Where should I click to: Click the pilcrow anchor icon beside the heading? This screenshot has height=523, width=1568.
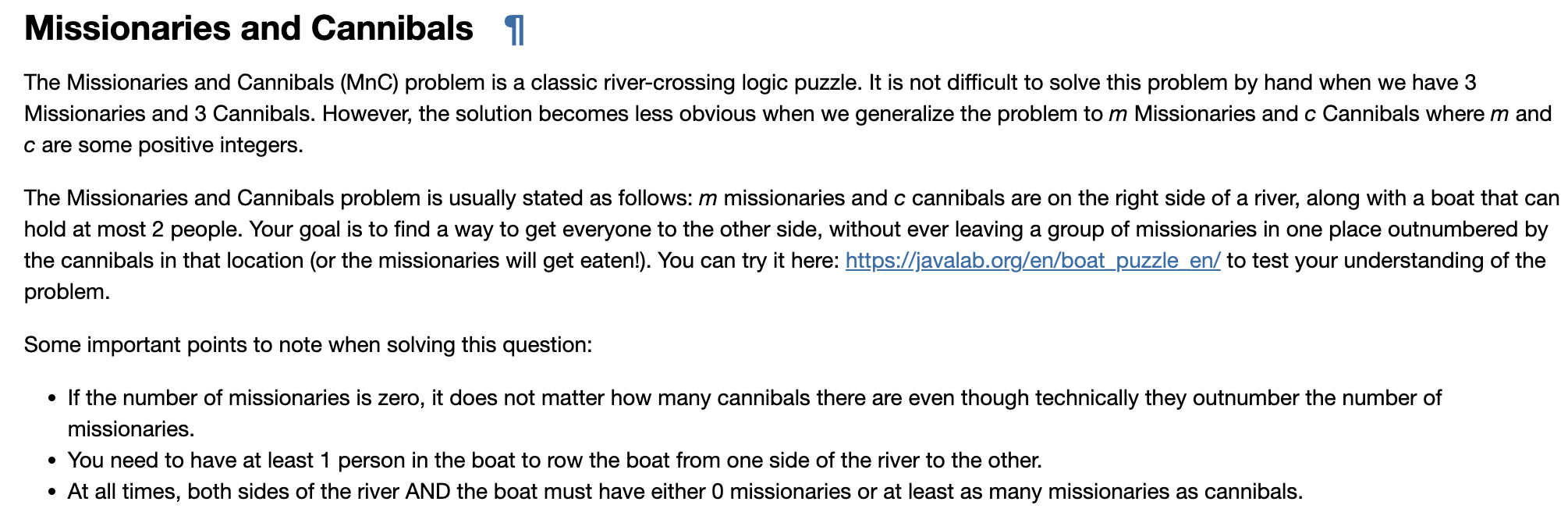(x=514, y=30)
